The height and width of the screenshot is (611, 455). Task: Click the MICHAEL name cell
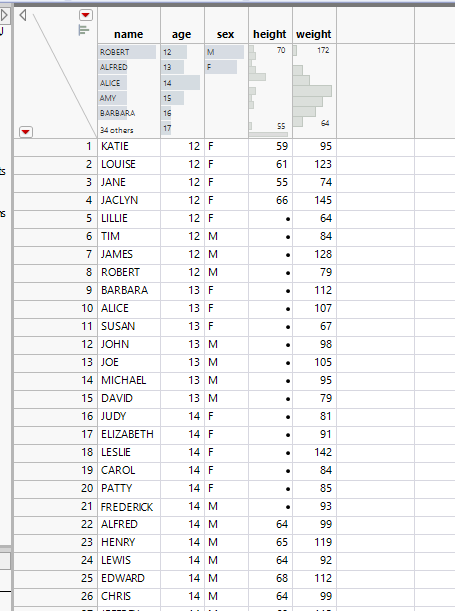[x=129, y=380]
